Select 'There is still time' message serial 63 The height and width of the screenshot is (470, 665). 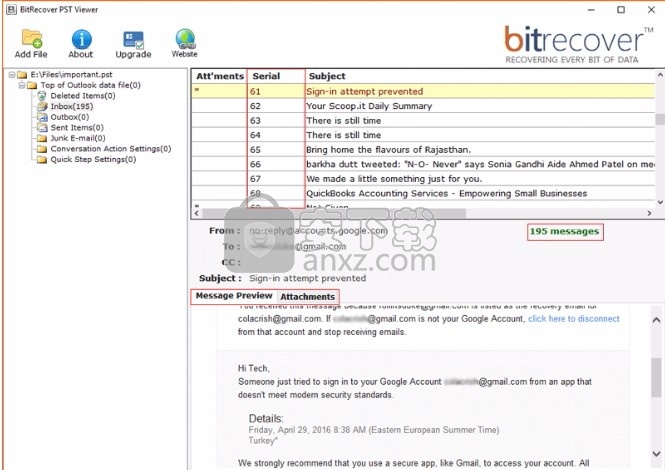point(423,120)
